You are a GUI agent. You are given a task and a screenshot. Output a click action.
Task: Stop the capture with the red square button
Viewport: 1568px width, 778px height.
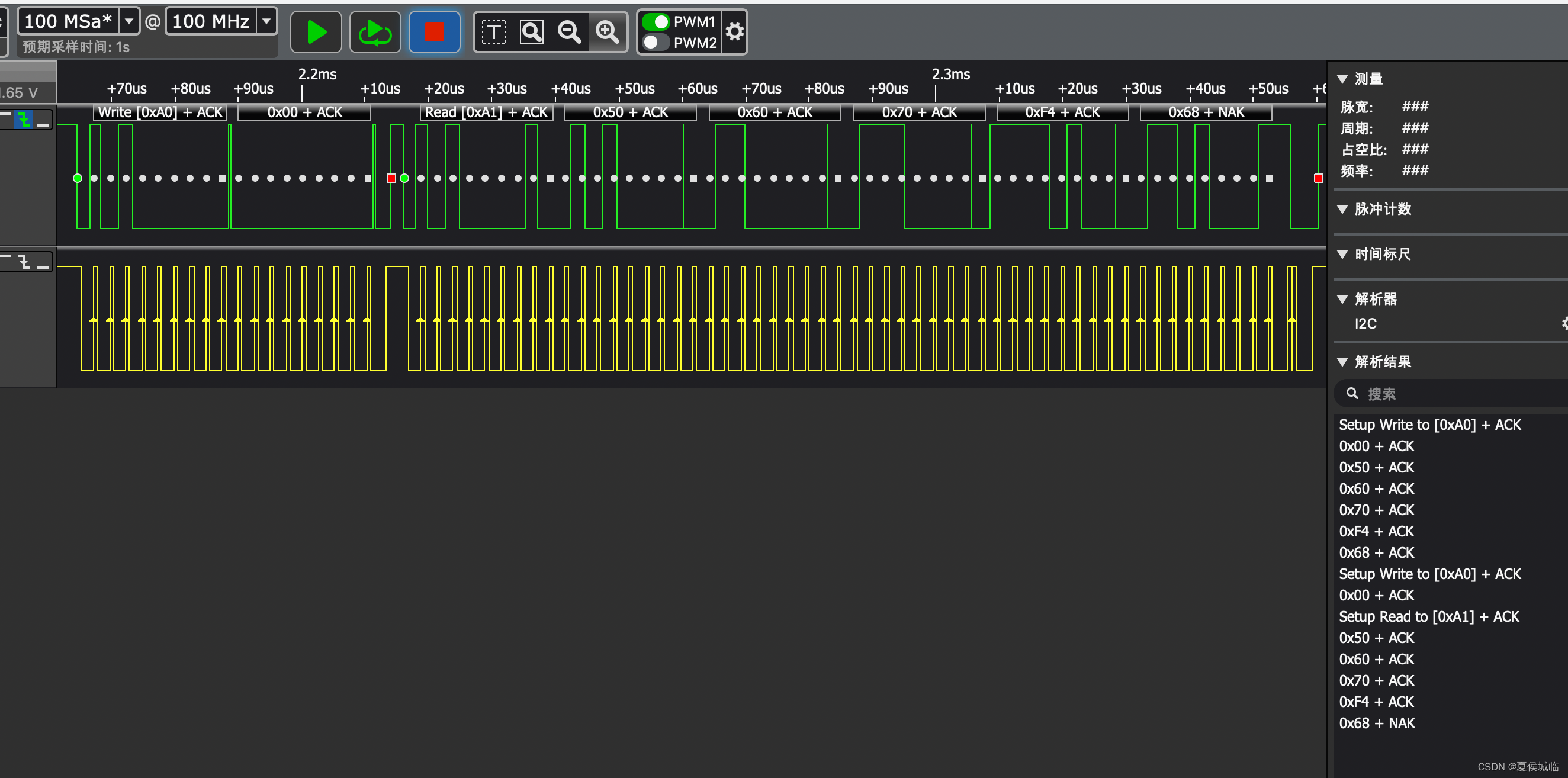(x=434, y=31)
